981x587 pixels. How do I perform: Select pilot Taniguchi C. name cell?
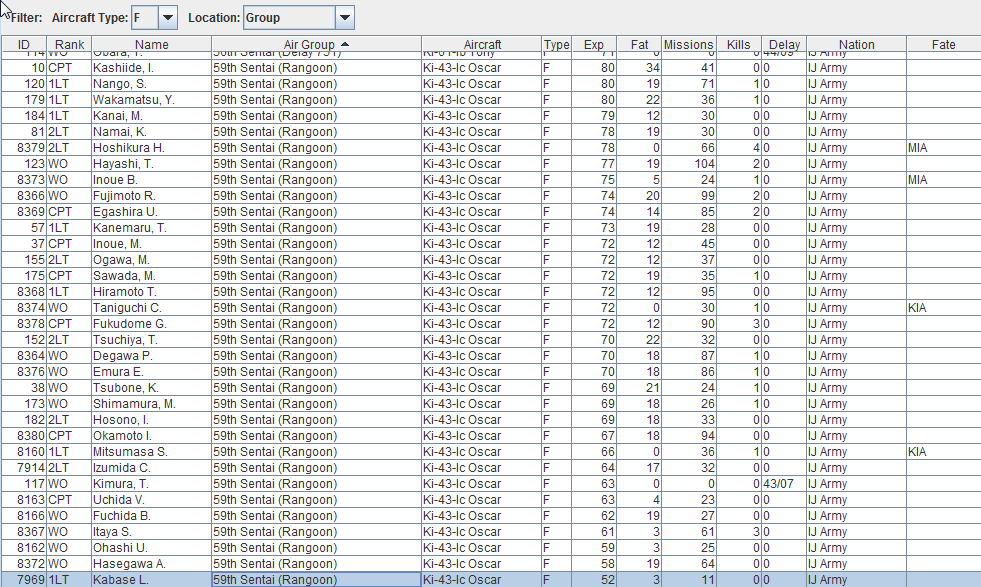pyautogui.click(x=151, y=308)
